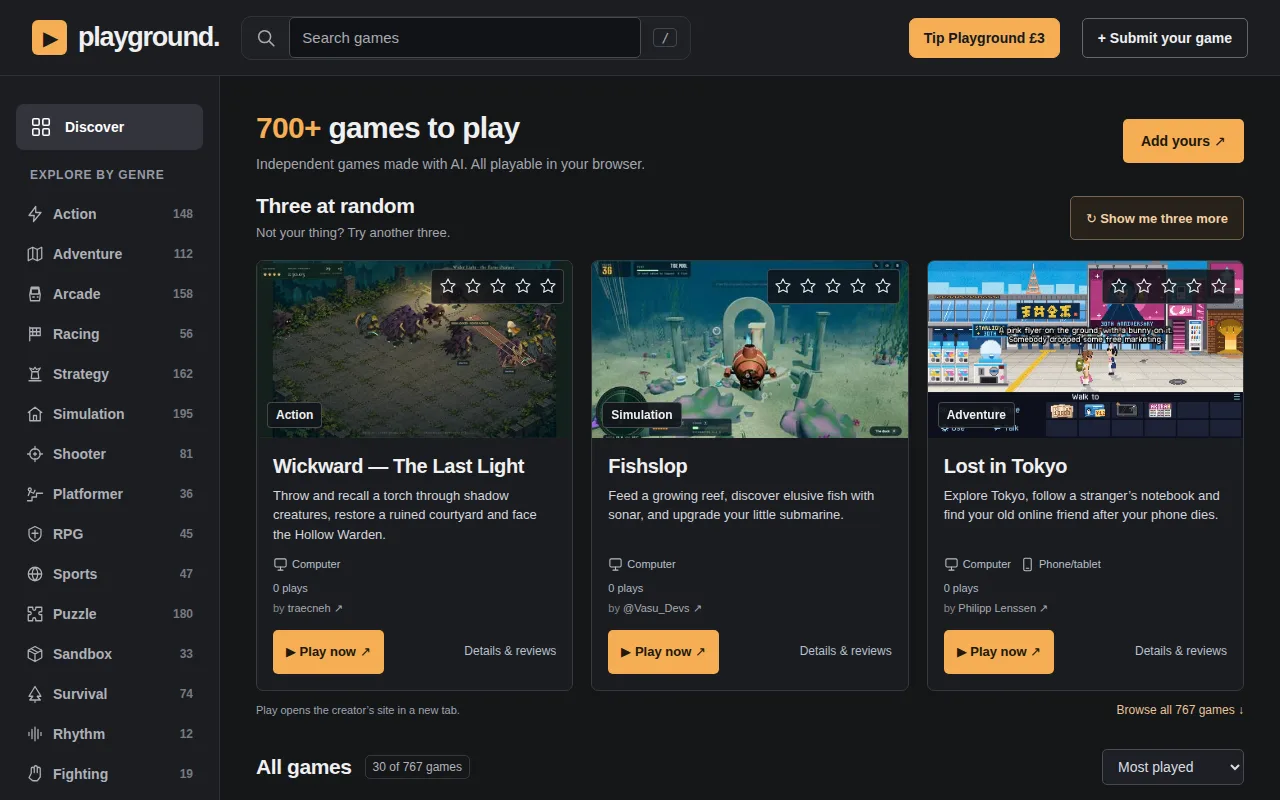
Task: Open the Fishslop game screenshot thumbnail
Action: [750, 349]
